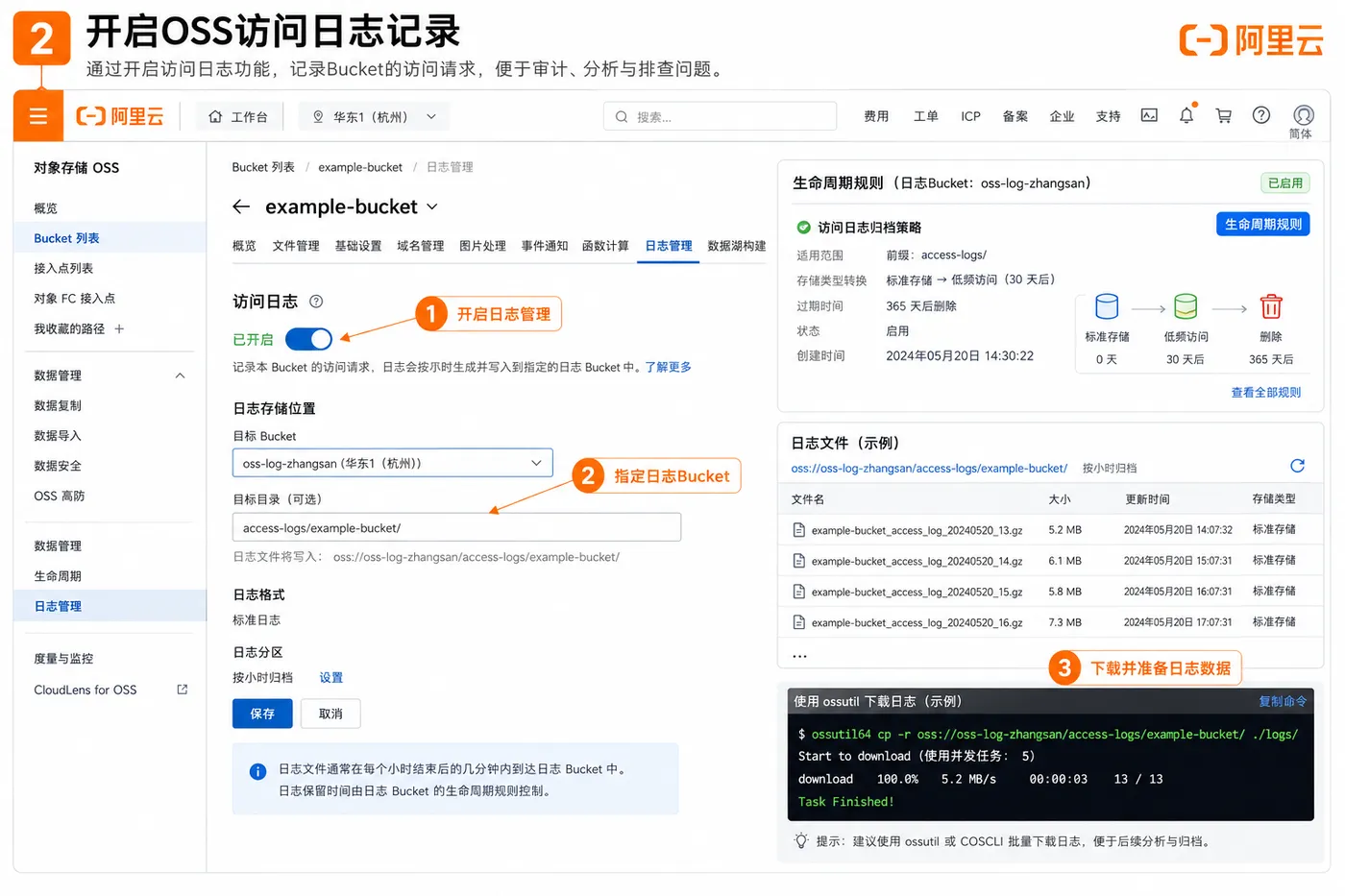The image size is (1345, 896).
Task: Open the help question-mark icon
Action: tap(1261, 115)
